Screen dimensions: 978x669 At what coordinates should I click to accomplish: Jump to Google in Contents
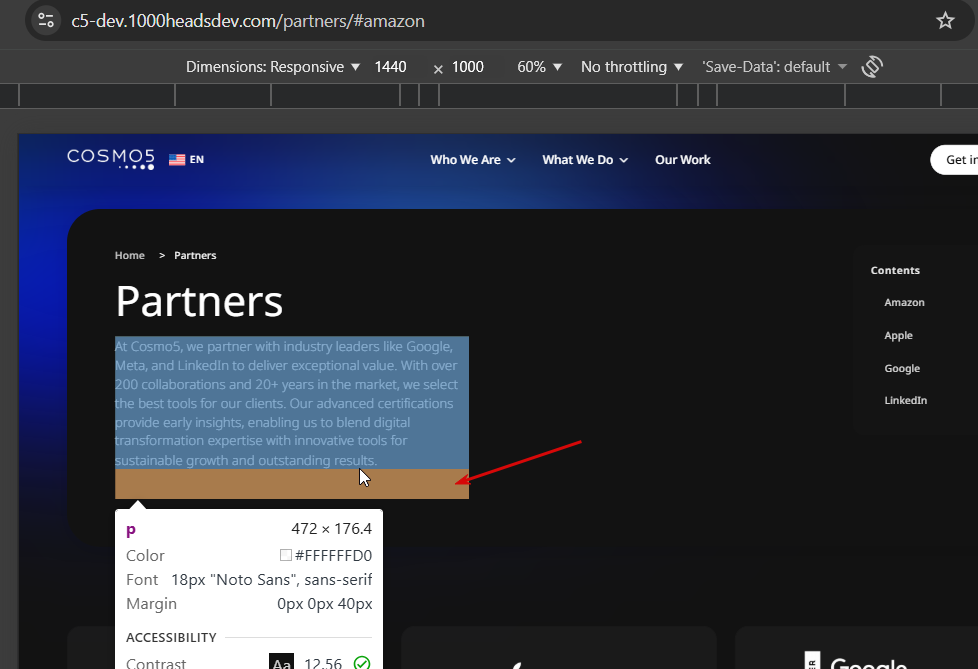point(902,368)
